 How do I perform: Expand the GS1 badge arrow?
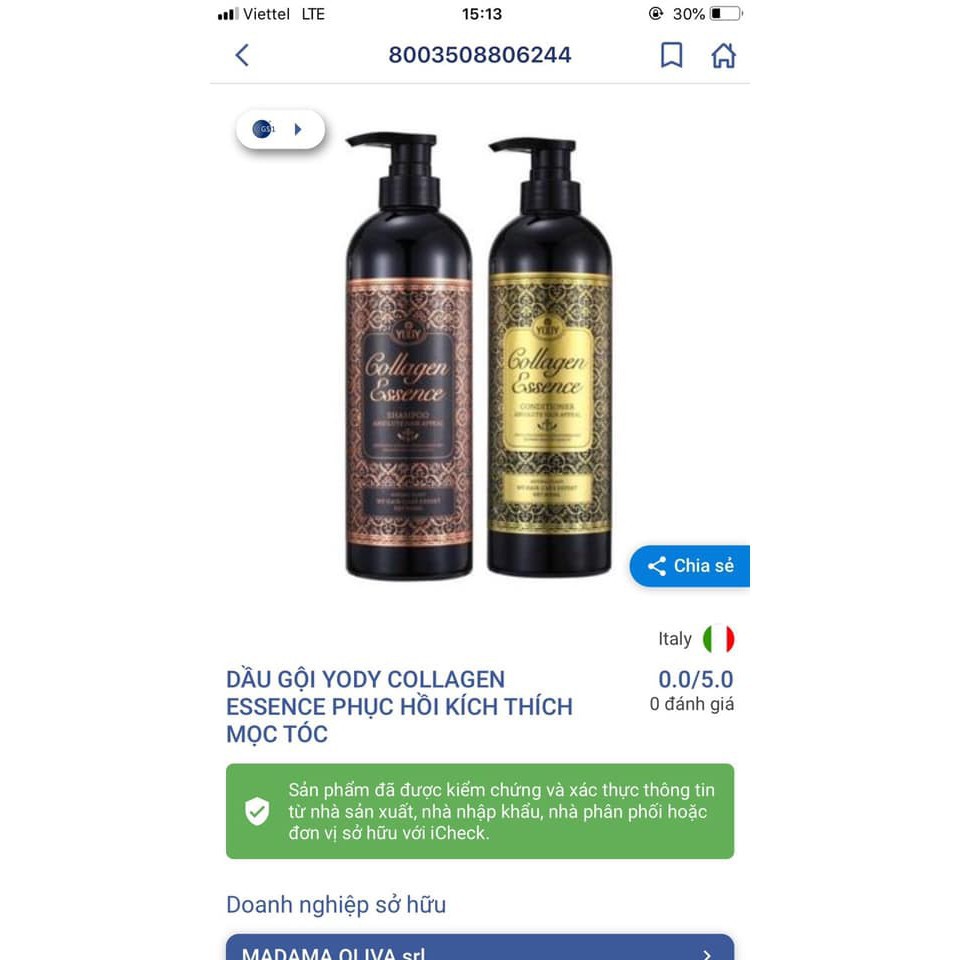tap(298, 129)
